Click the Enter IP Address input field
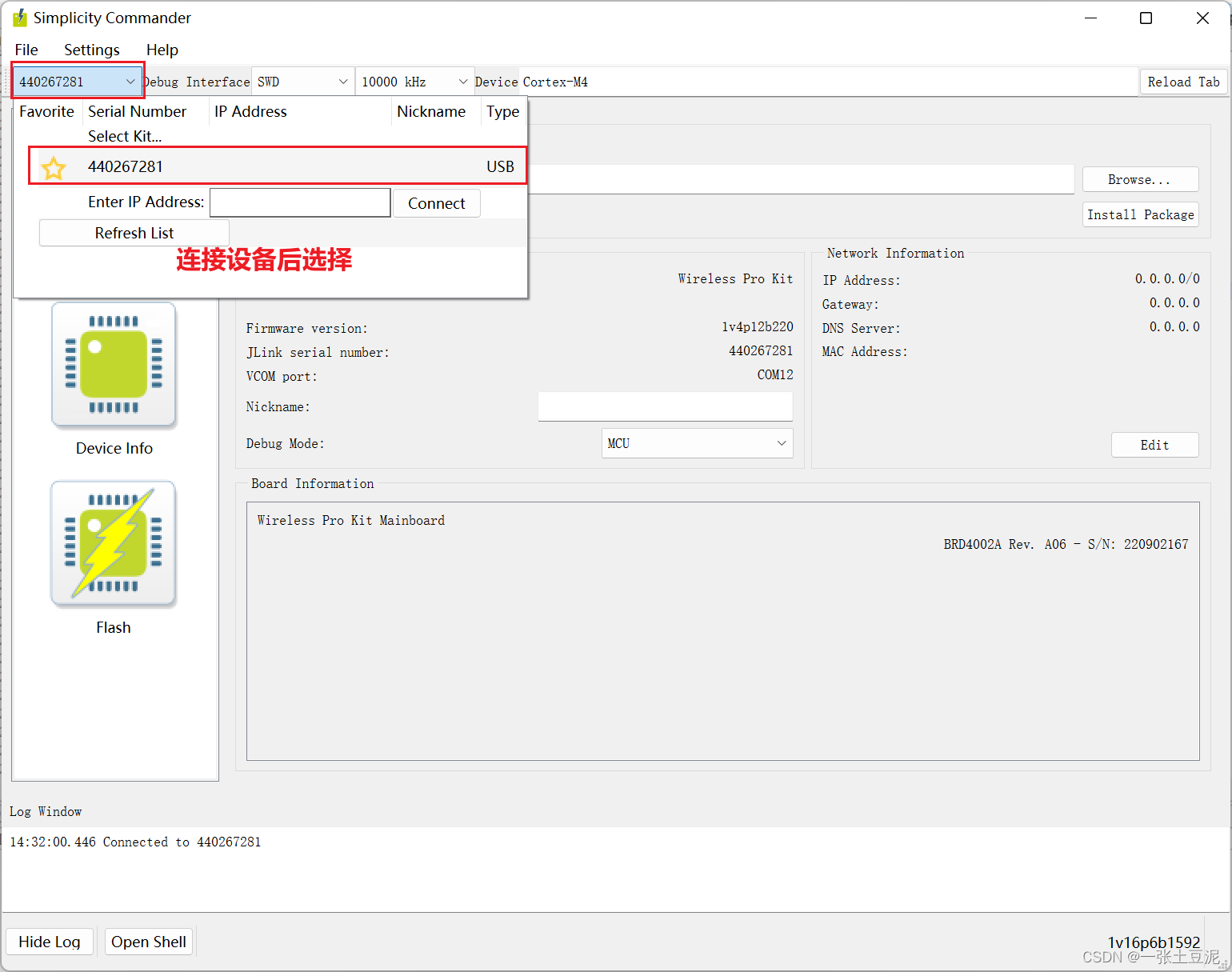Viewport: 1232px width, 972px height. coord(300,202)
